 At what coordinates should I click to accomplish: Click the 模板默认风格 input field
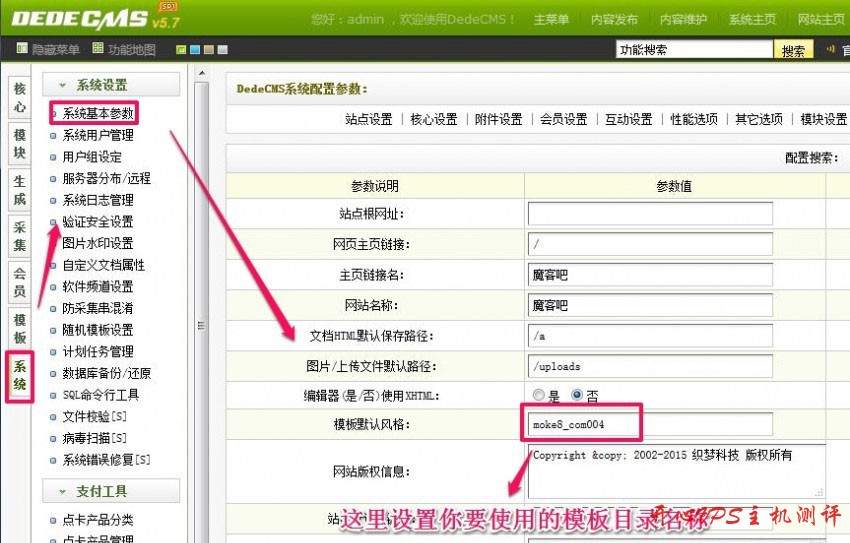[x=650, y=424]
